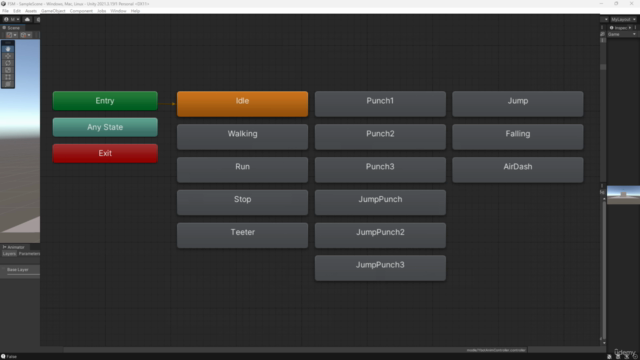This screenshot has width=640, height=360.
Task: Select the Teeter state node
Action: [242, 235]
